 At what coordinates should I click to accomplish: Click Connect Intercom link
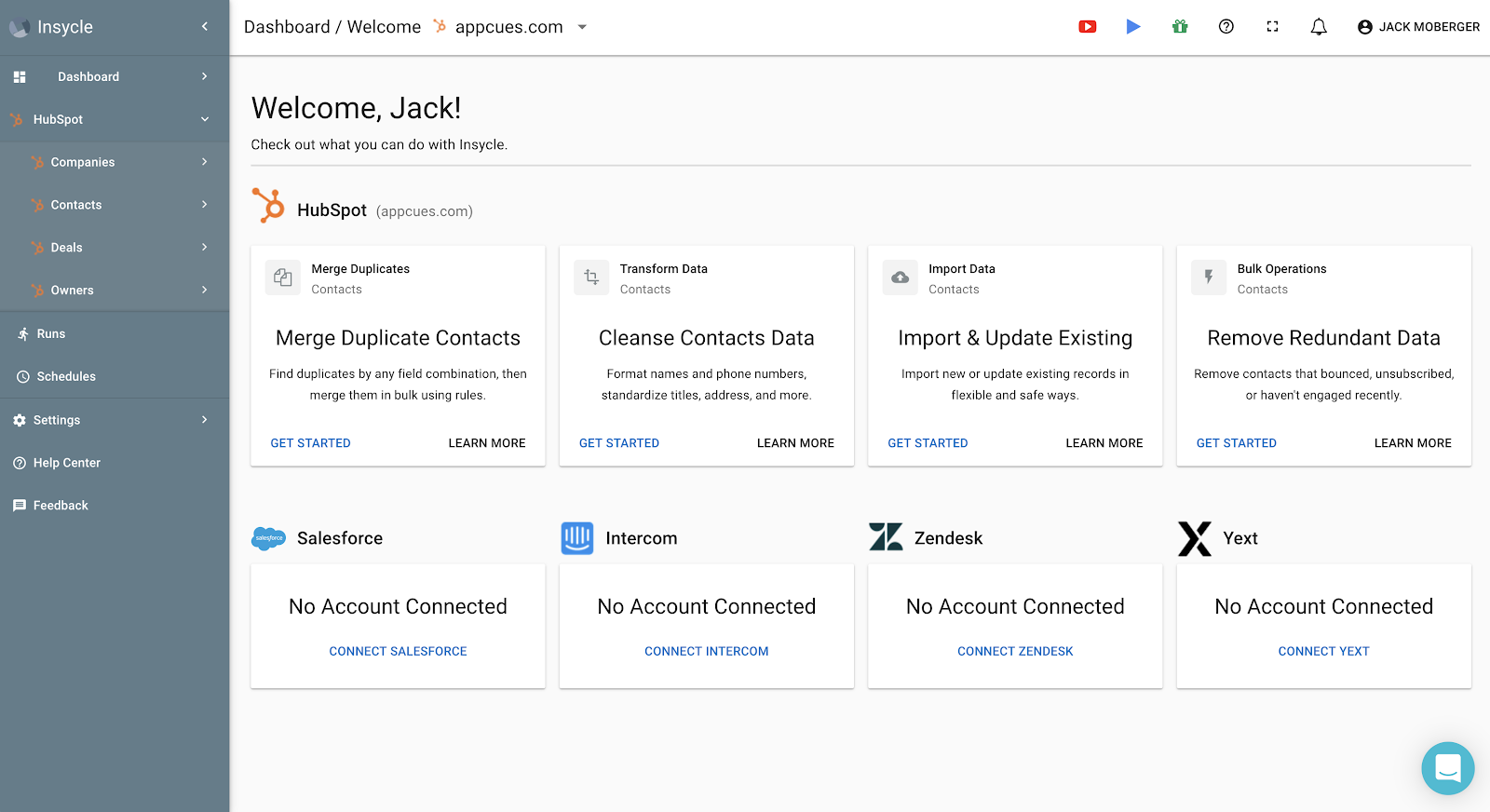coord(707,652)
